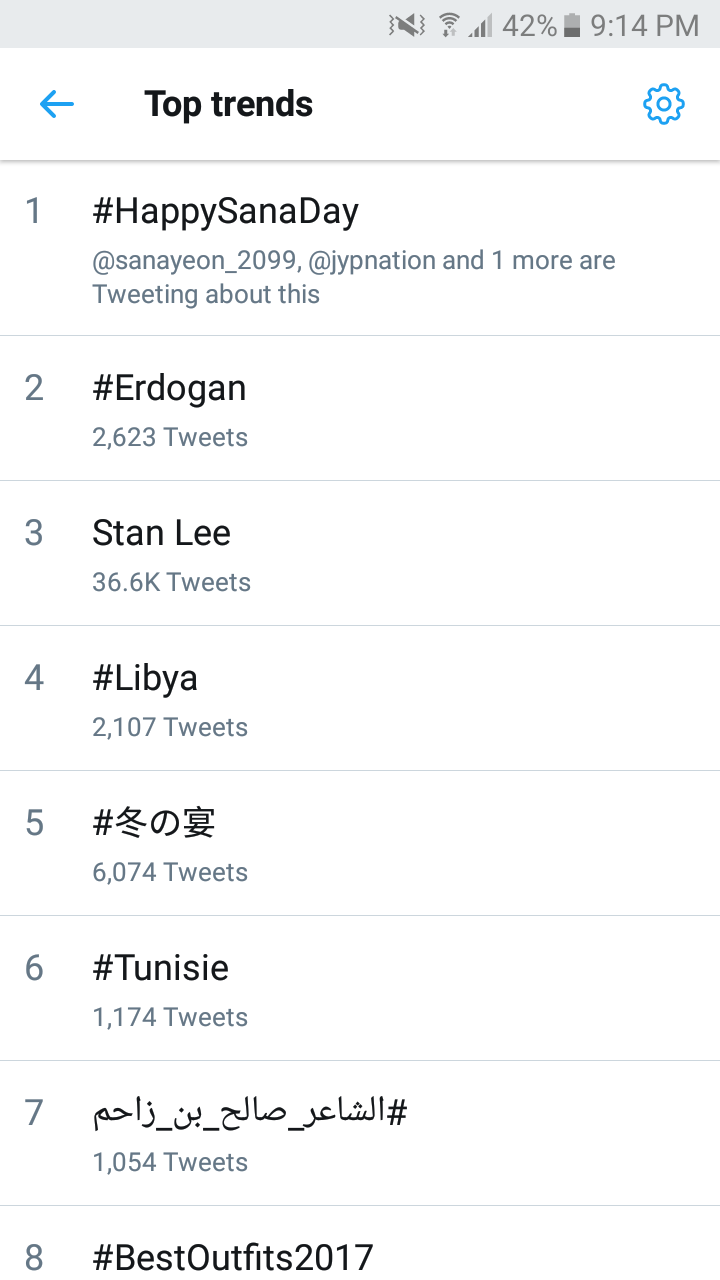Image resolution: width=720 pixels, height=1280 pixels.
Task: Open the Arabic hashtag trend ranked seventh
Action: pos(250,1113)
